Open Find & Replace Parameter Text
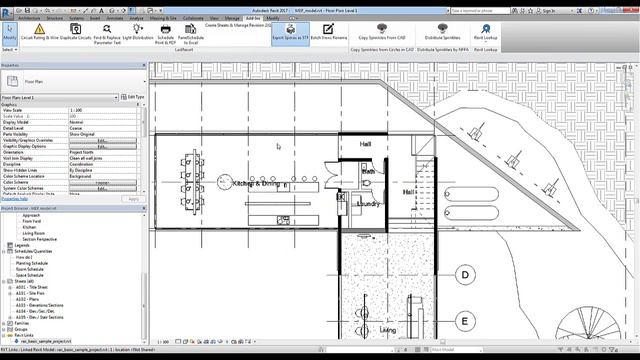This screenshot has width=640, height=360. tap(107, 33)
